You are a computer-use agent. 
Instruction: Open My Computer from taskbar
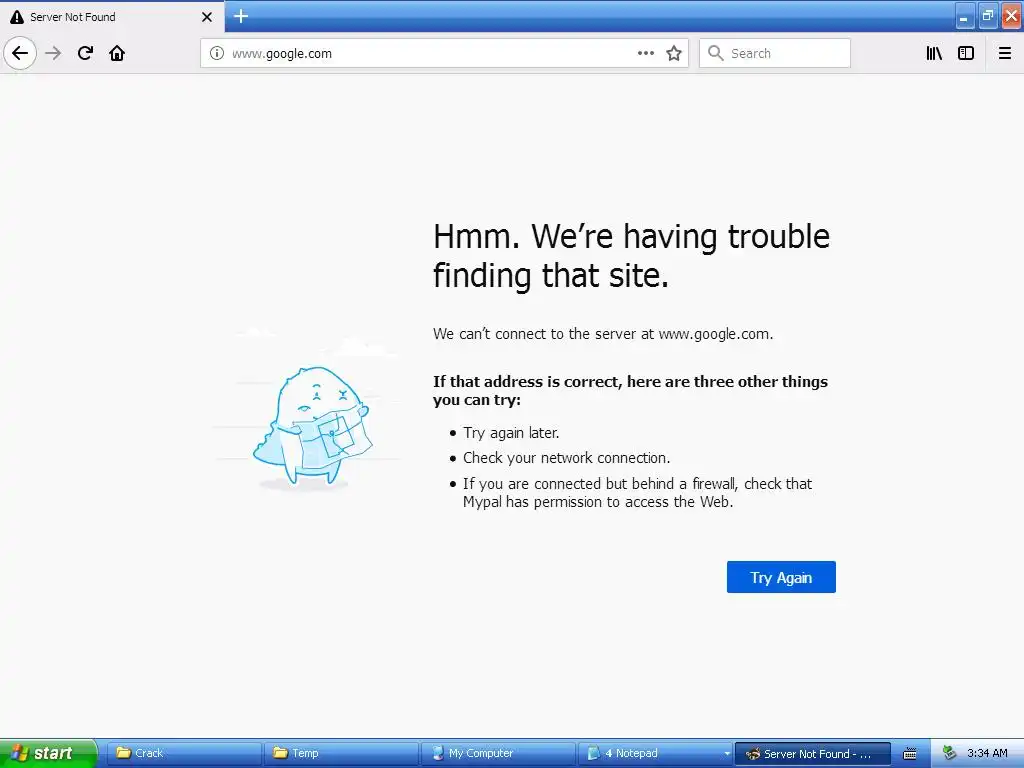(x=498, y=753)
